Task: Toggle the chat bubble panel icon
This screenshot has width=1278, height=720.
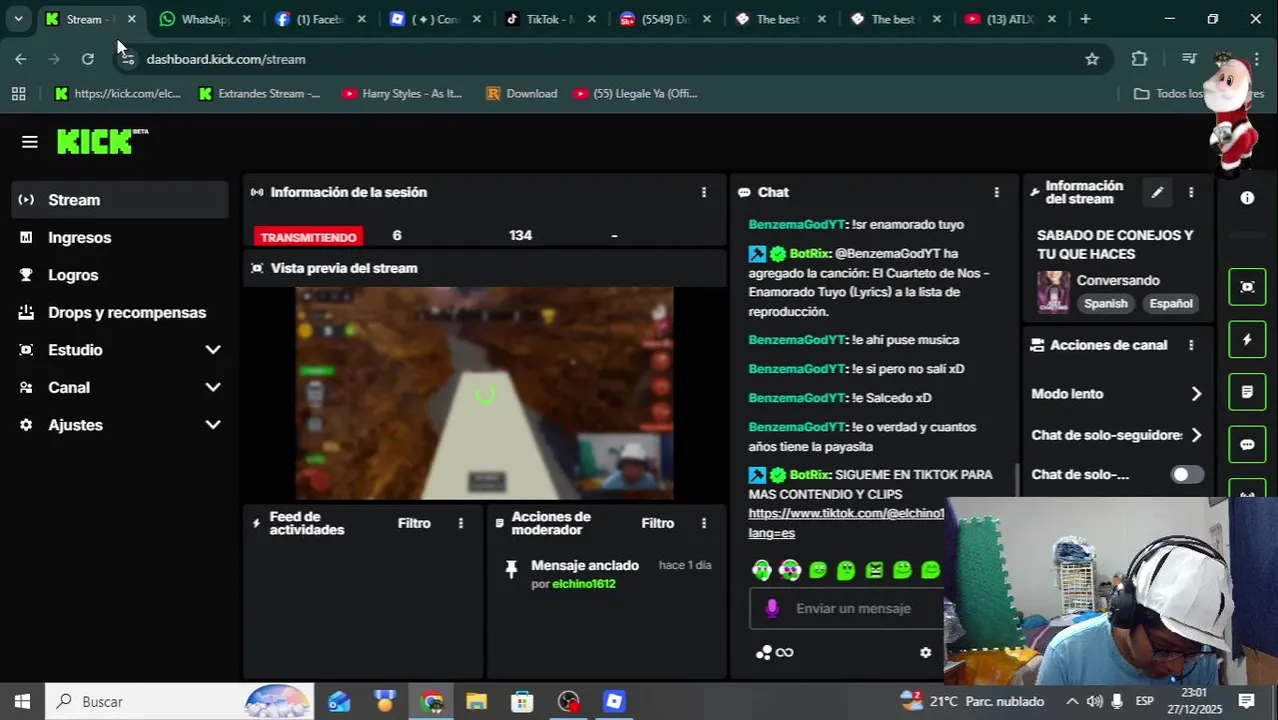Action: coord(1247,445)
